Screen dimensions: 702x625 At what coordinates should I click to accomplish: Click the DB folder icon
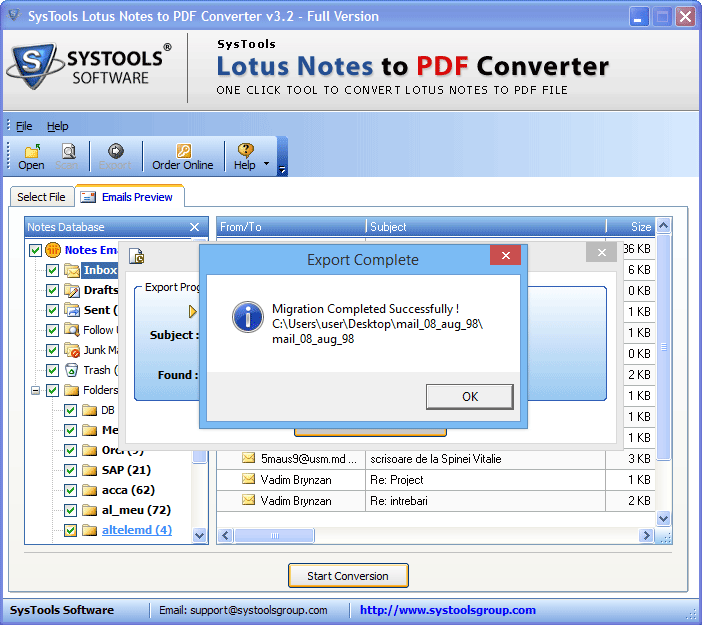click(x=90, y=410)
